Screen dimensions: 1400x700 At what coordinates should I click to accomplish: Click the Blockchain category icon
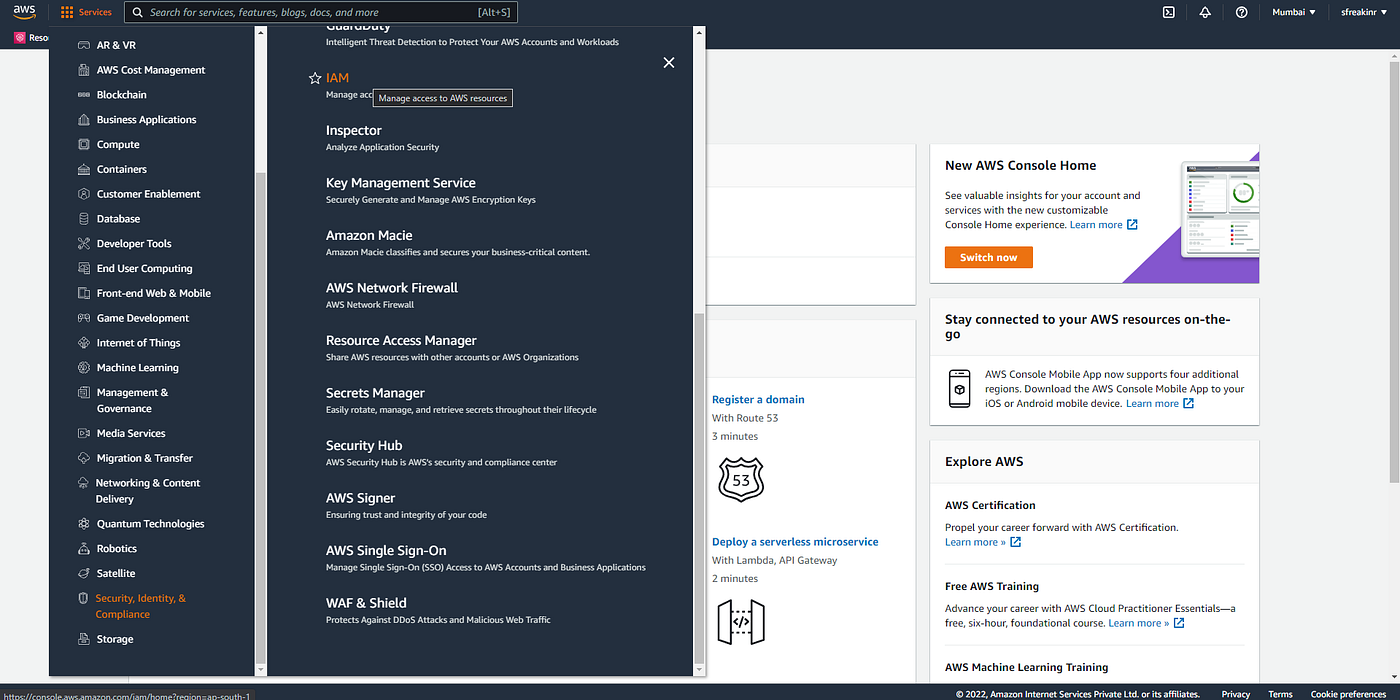coord(84,95)
